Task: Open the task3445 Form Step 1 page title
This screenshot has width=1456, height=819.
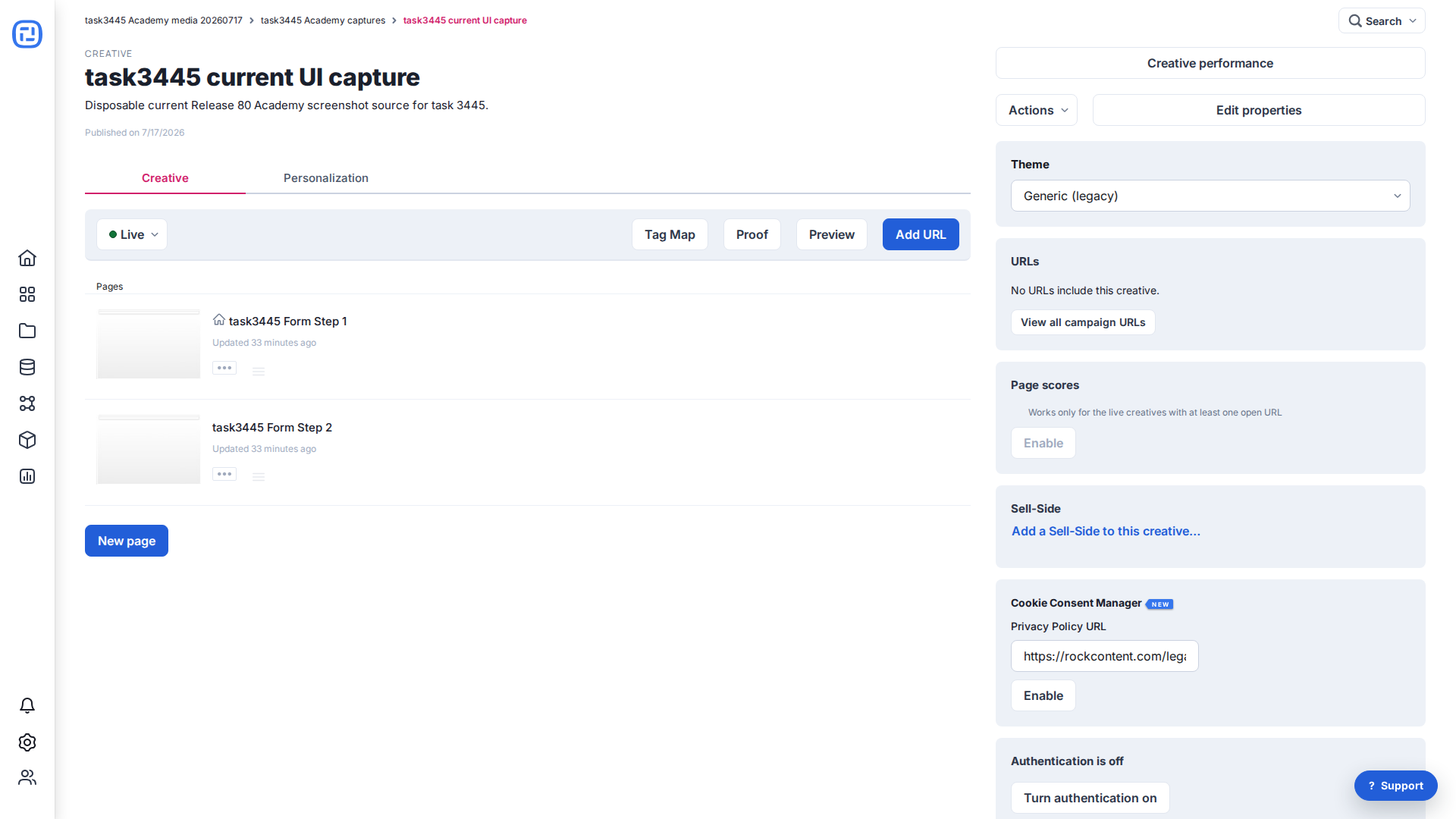Action: (x=288, y=321)
